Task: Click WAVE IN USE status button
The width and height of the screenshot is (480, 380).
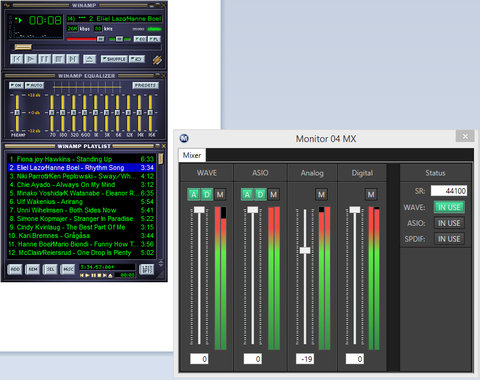Action: click(449, 207)
